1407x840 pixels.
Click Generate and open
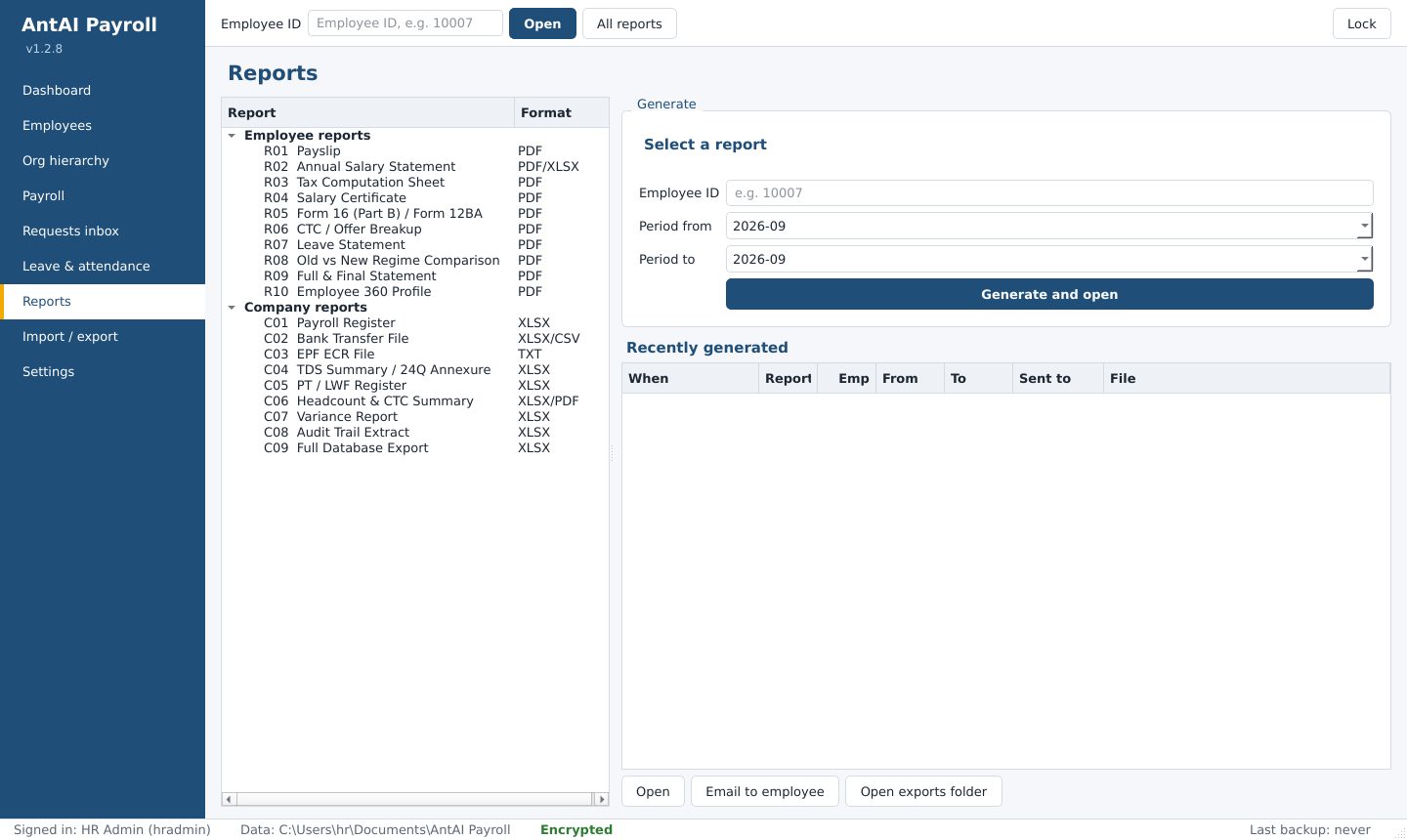[1049, 294]
